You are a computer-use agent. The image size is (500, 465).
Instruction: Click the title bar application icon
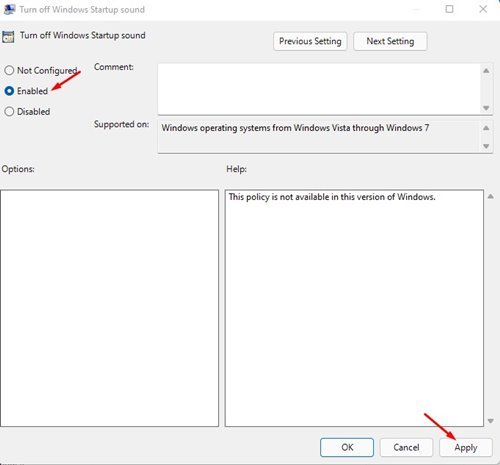pos(9,9)
